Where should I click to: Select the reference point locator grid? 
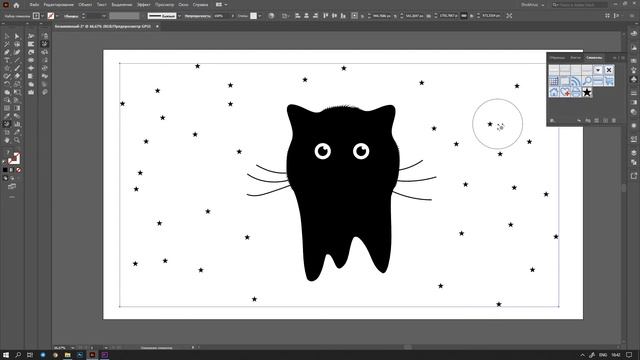354,16
